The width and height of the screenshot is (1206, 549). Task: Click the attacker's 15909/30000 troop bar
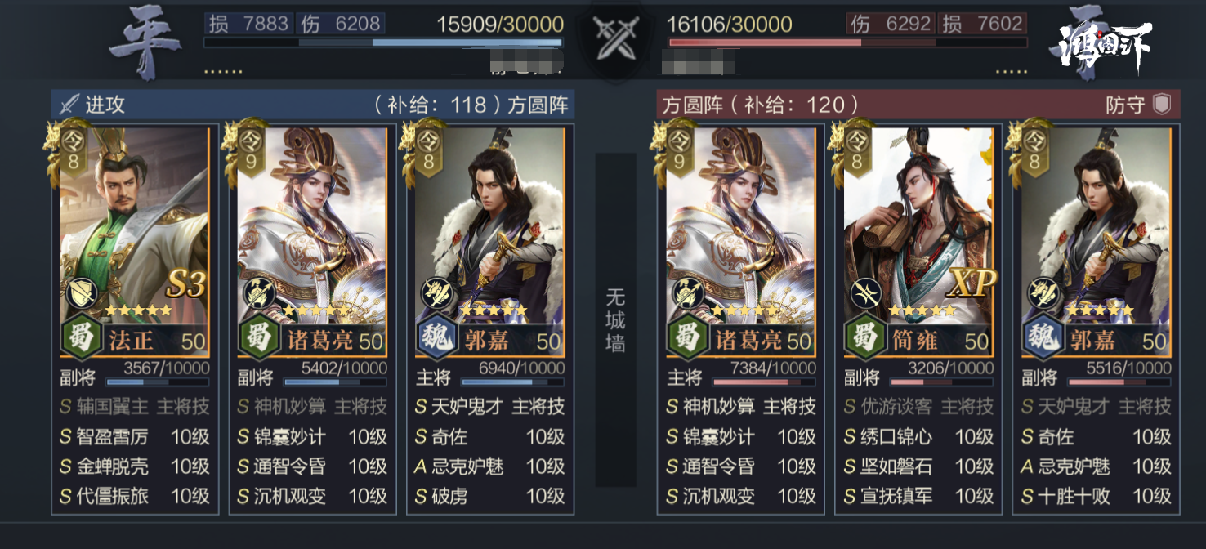383,43
